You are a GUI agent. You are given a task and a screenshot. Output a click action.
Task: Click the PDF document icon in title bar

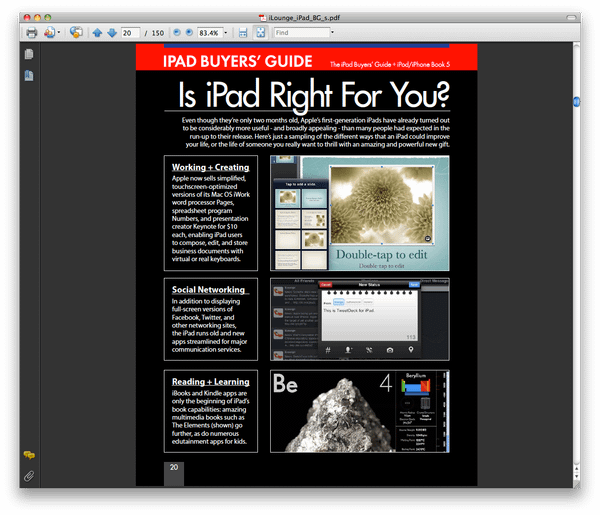pos(262,18)
